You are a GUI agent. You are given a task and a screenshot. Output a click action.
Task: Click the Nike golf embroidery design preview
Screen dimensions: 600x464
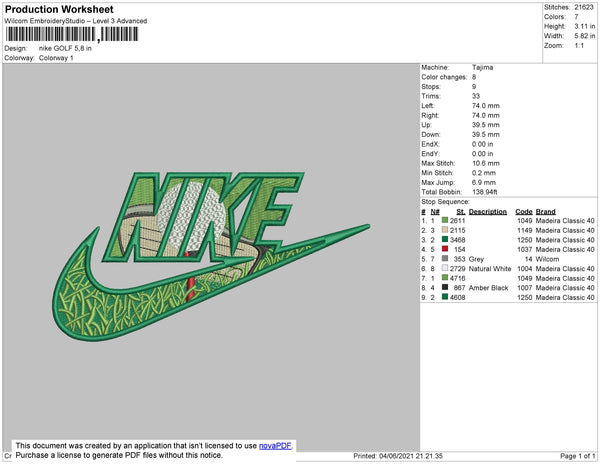211,256
